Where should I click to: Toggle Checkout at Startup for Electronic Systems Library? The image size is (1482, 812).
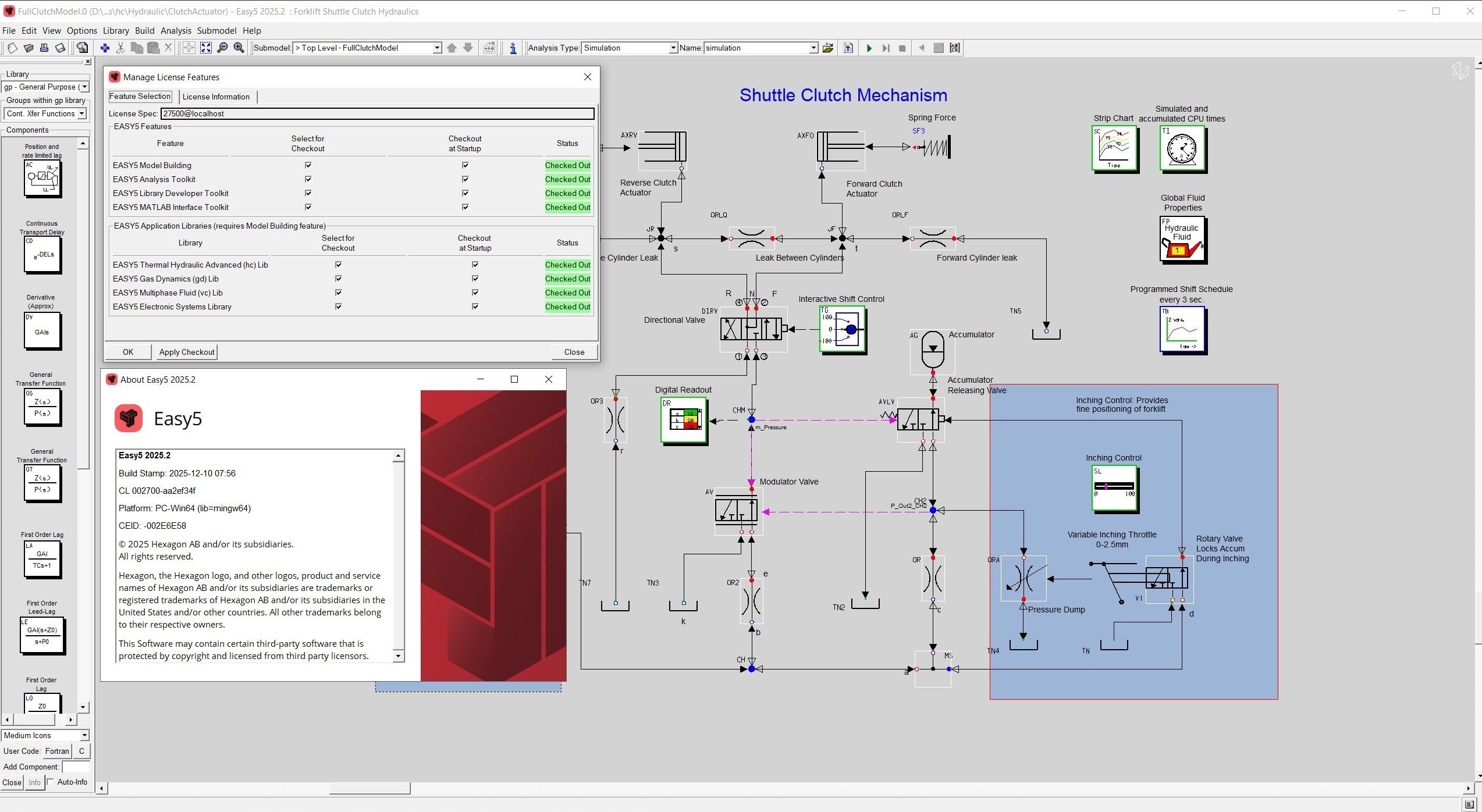click(x=475, y=307)
